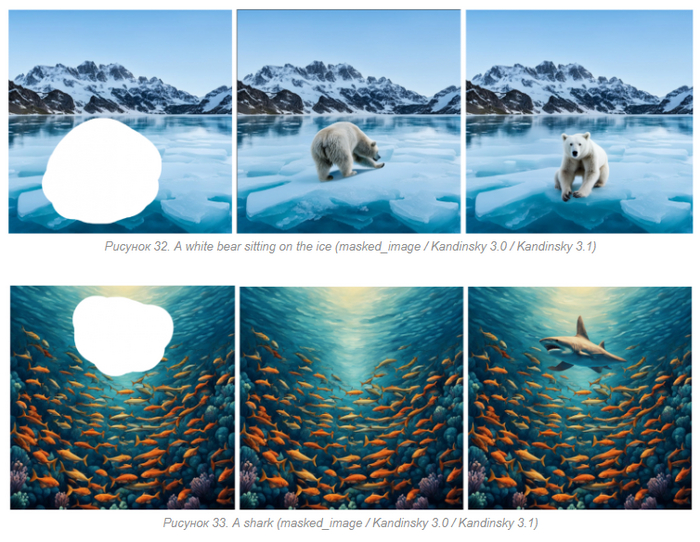This screenshot has width=700, height=542.
Task: Click the masked underwater fish image
Action: 122,397
